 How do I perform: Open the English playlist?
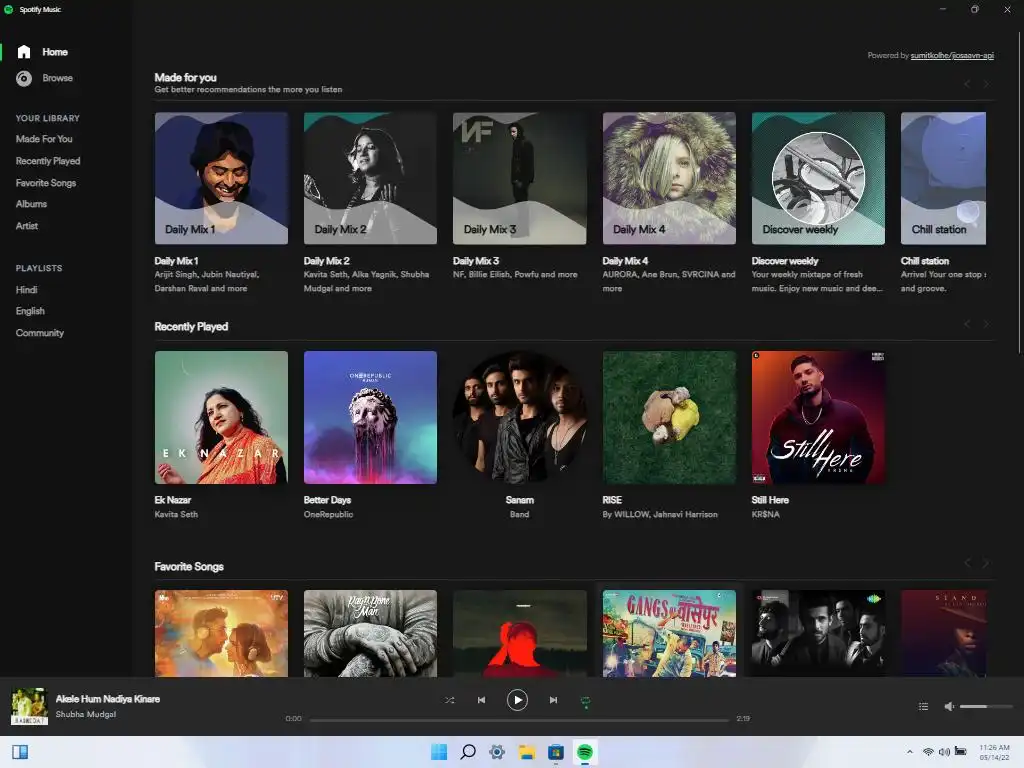(30, 311)
